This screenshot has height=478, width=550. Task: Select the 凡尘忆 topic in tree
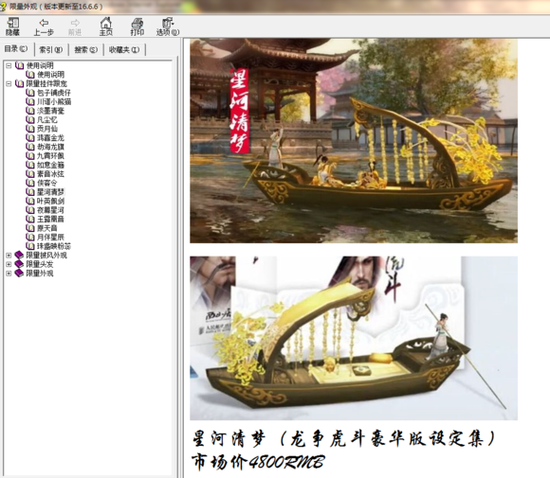point(47,120)
